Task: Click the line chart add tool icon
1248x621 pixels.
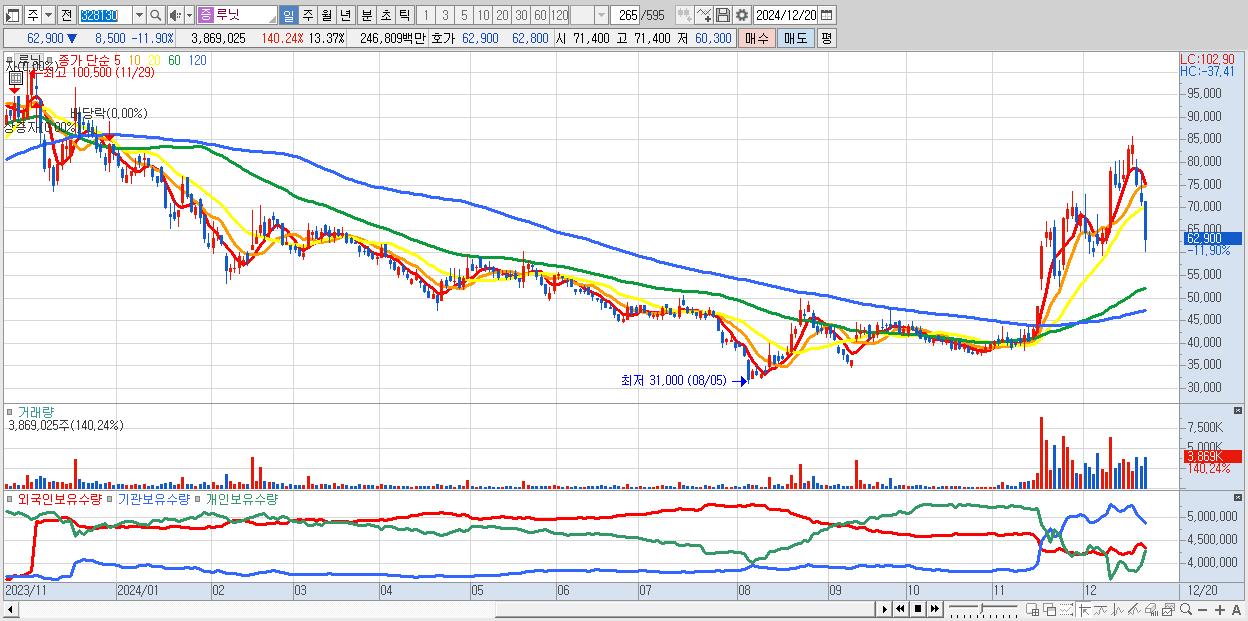Action: point(704,16)
